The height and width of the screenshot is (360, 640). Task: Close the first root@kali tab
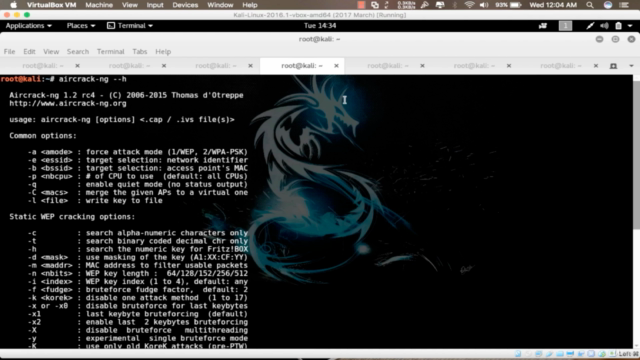point(77,66)
